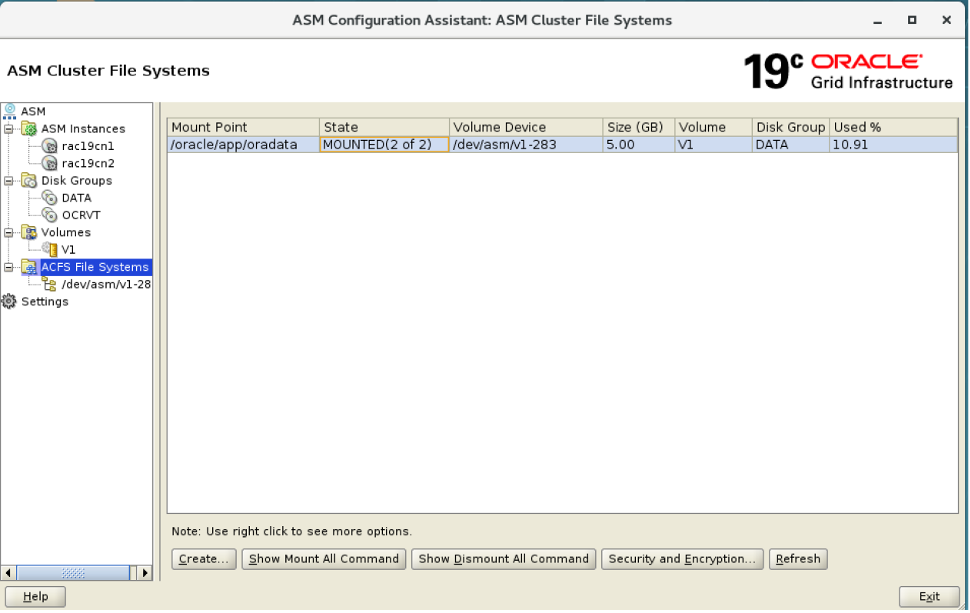Click the ACFS File Systems folder icon
This screenshot has height=613, width=970.
29,267
